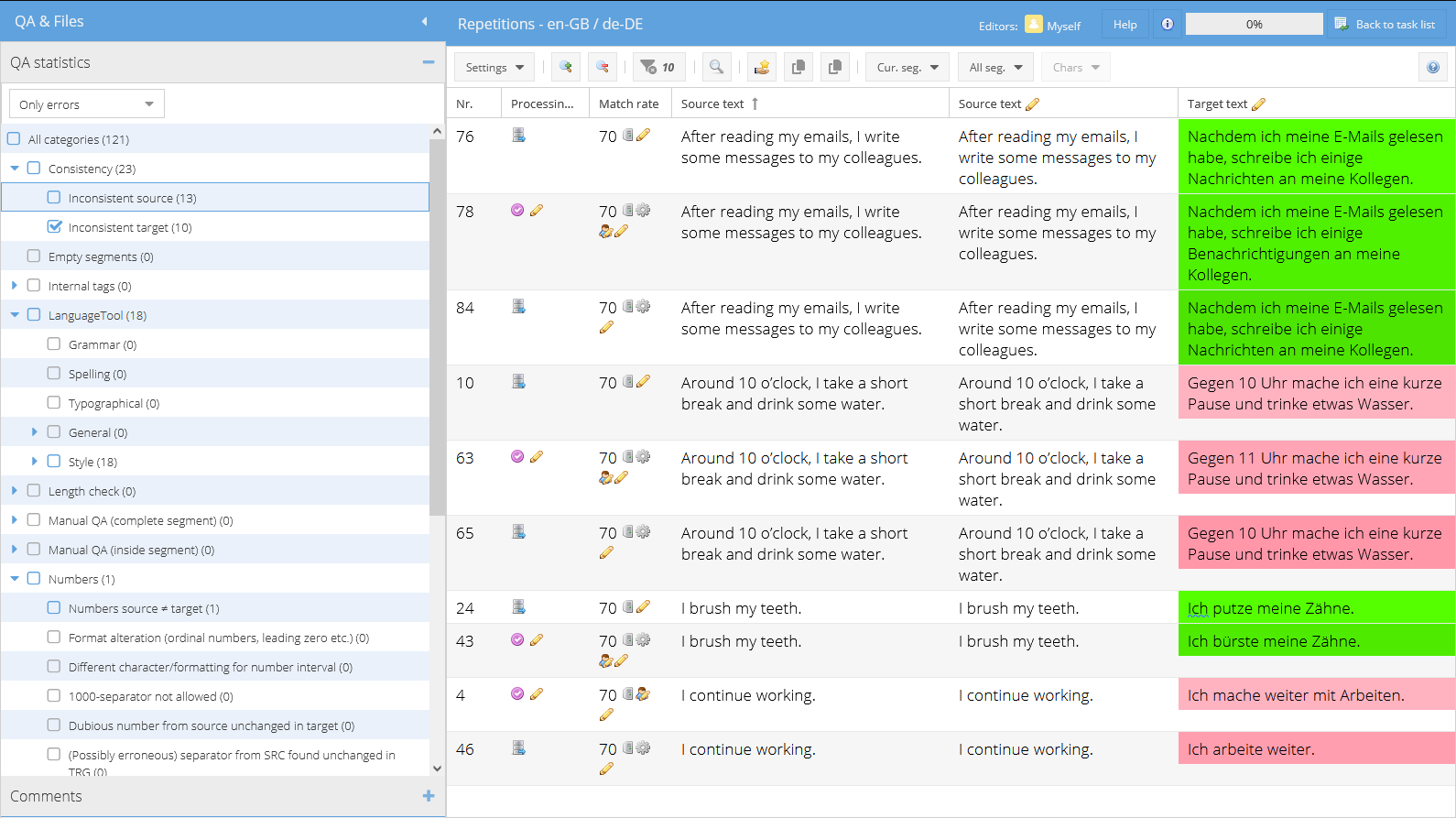Screen dimensions: 1456x818
Task: Click pink target cell 'Gegen 11 Uhr'
Action: tap(1317, 468)
